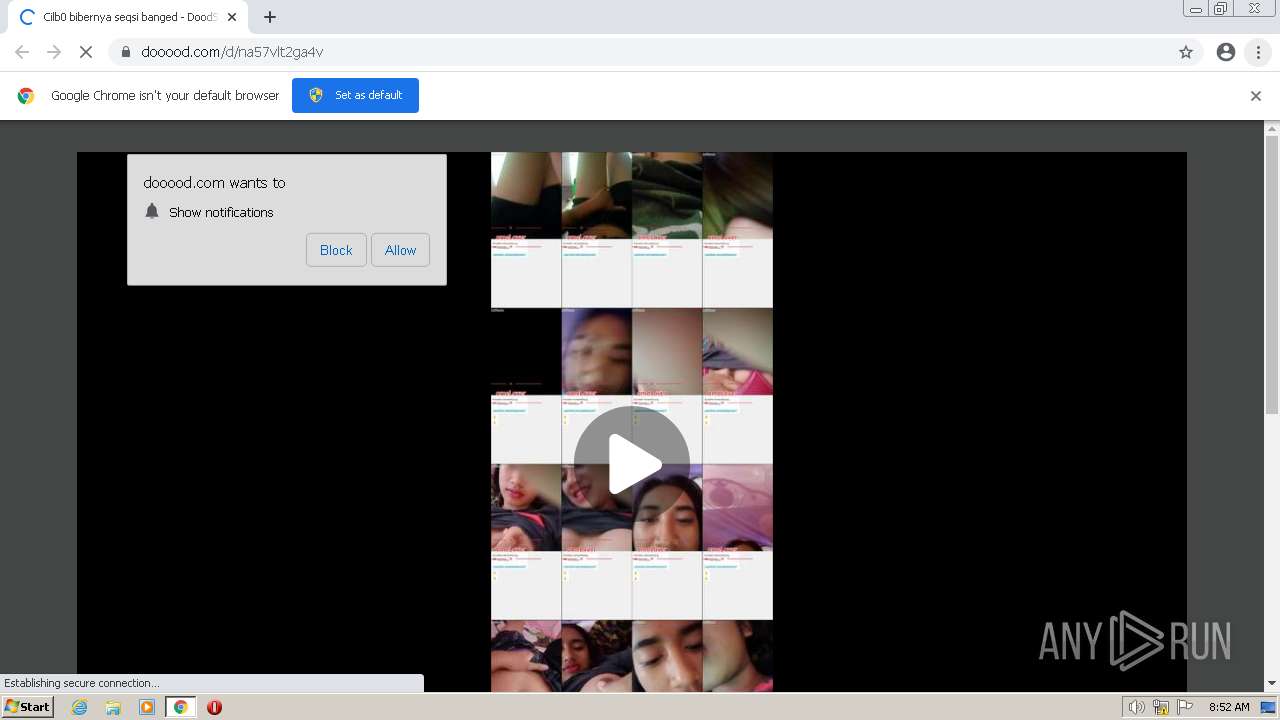Go back to previous page
Viewport: 1280px width, 720px height.
(x=22, y=52)
